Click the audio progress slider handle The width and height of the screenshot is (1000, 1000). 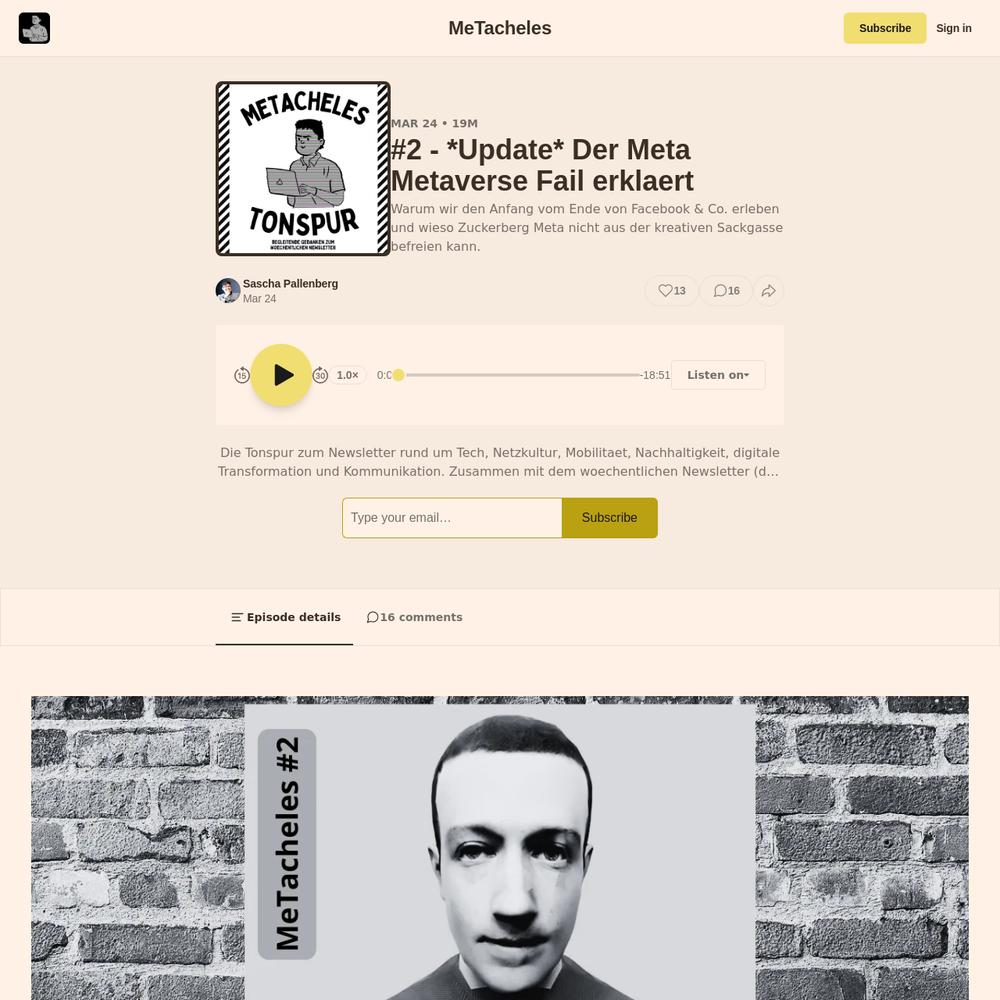(x=399, y=375)
